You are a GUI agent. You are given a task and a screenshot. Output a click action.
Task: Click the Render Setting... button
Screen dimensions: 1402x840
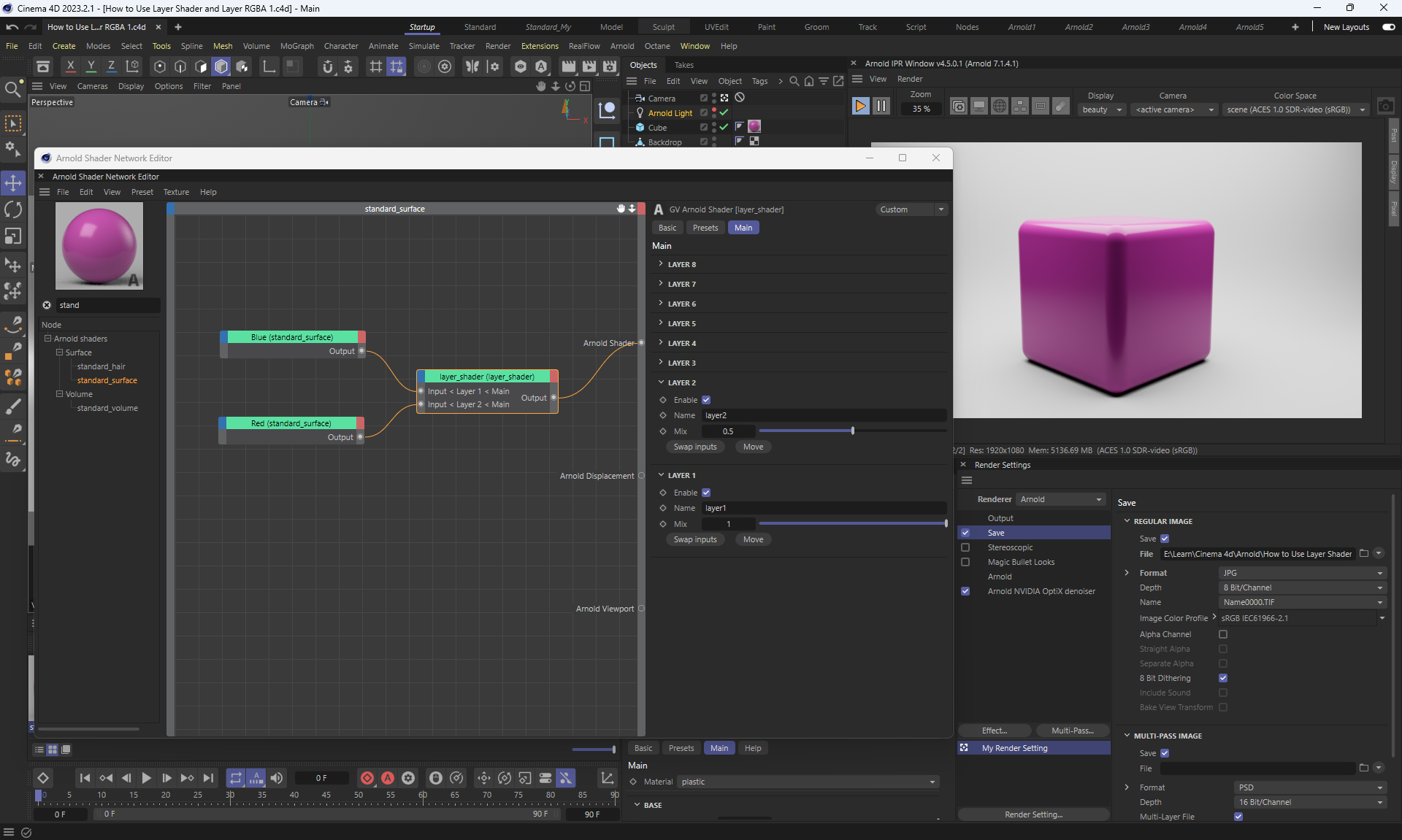[x=1033, y=814]
